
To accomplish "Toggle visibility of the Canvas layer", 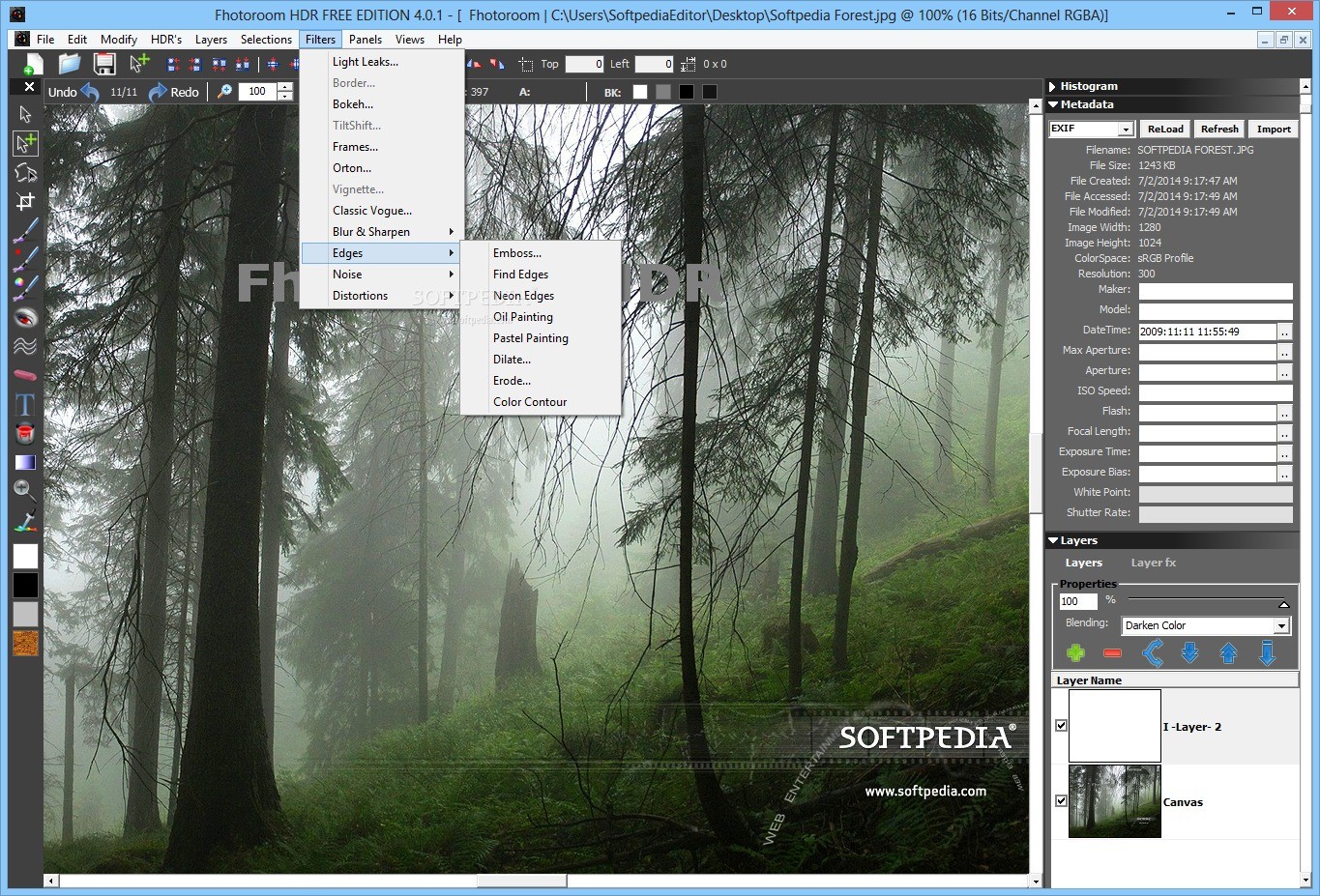I will pyautogui.click(x=1061, y=801).
